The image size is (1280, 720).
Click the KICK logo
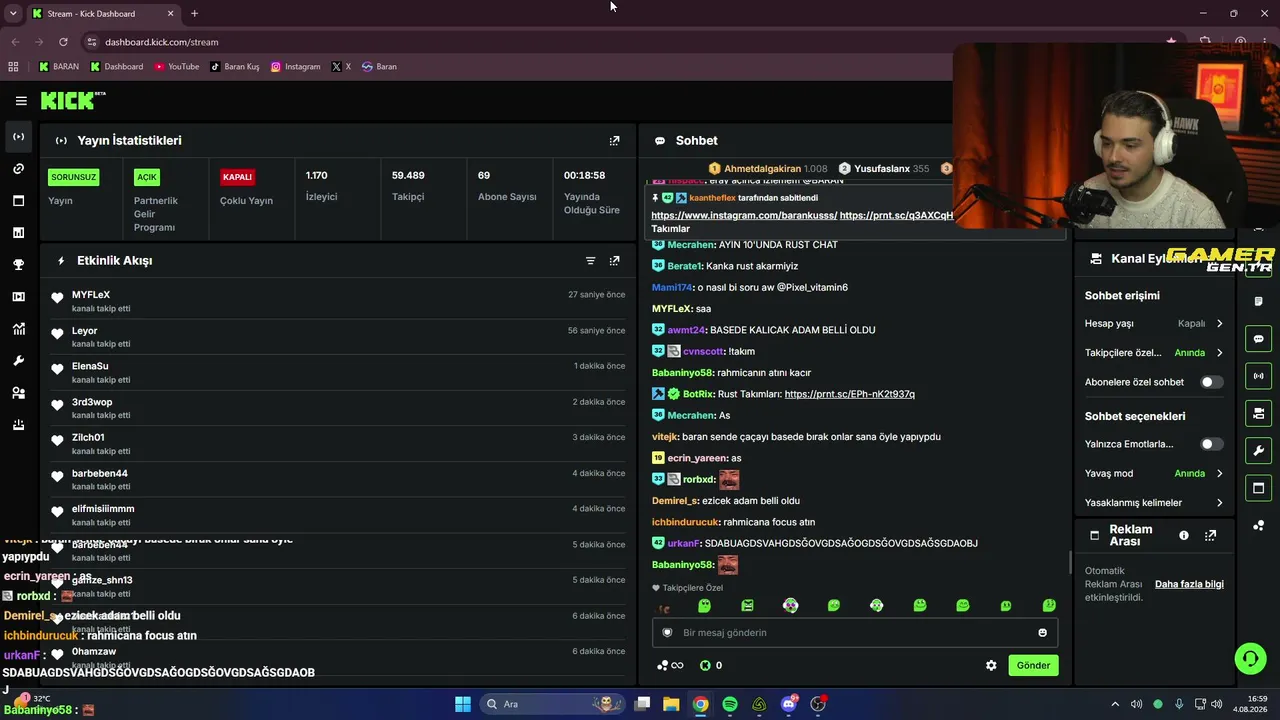click(x=73, y=100)
